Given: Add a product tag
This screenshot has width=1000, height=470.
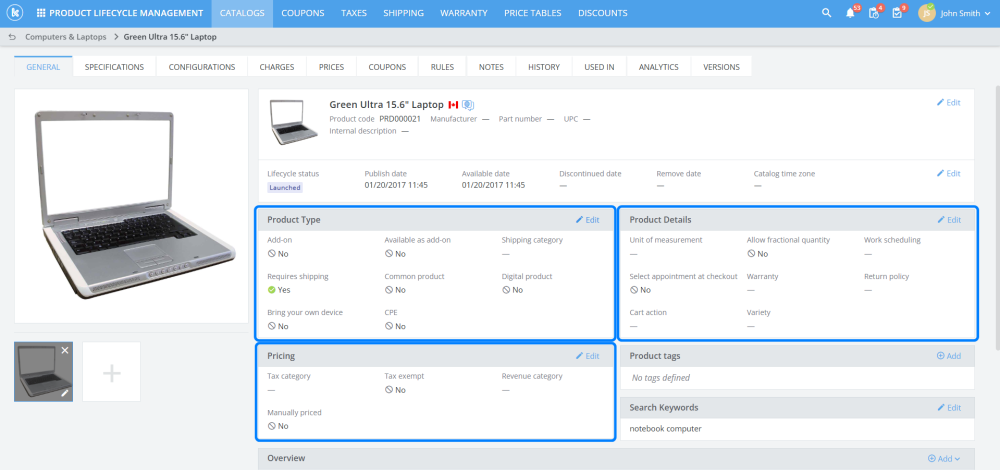Looking at the screenshot, I should coord(948,356).
